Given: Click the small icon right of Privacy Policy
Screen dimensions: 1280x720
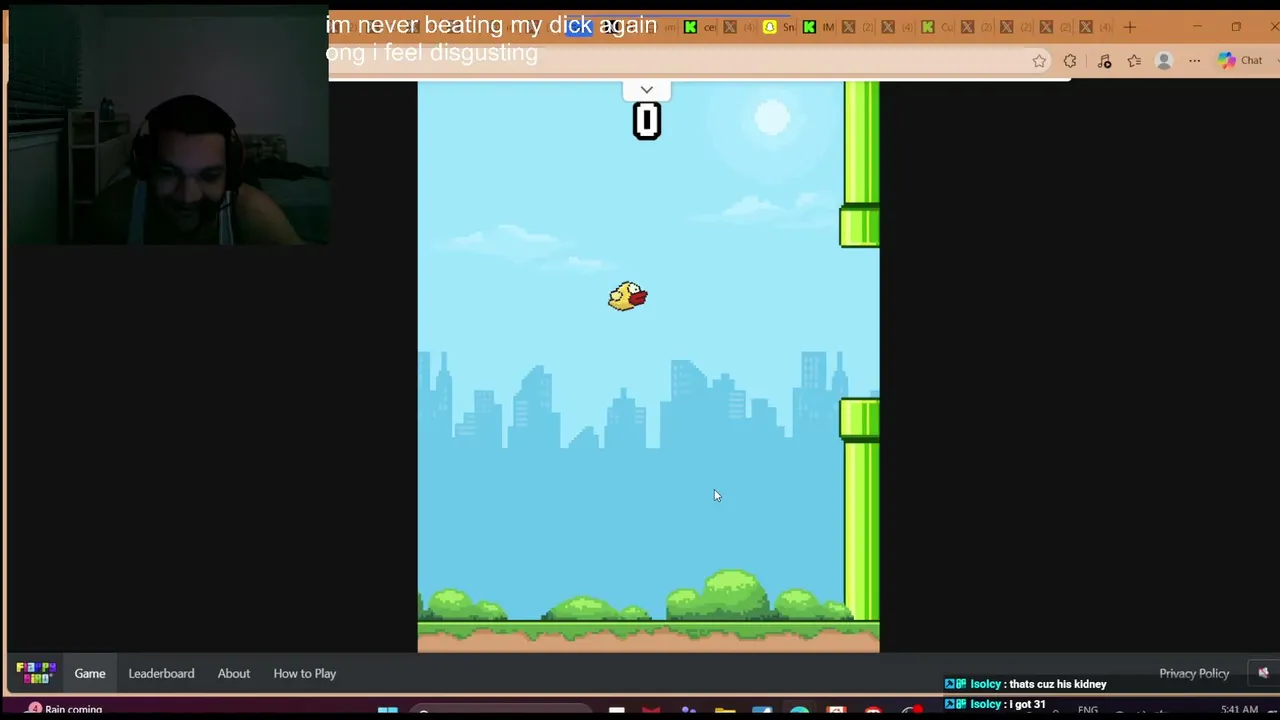Looking at the screenshot, I should click(x=1263, y=673).
